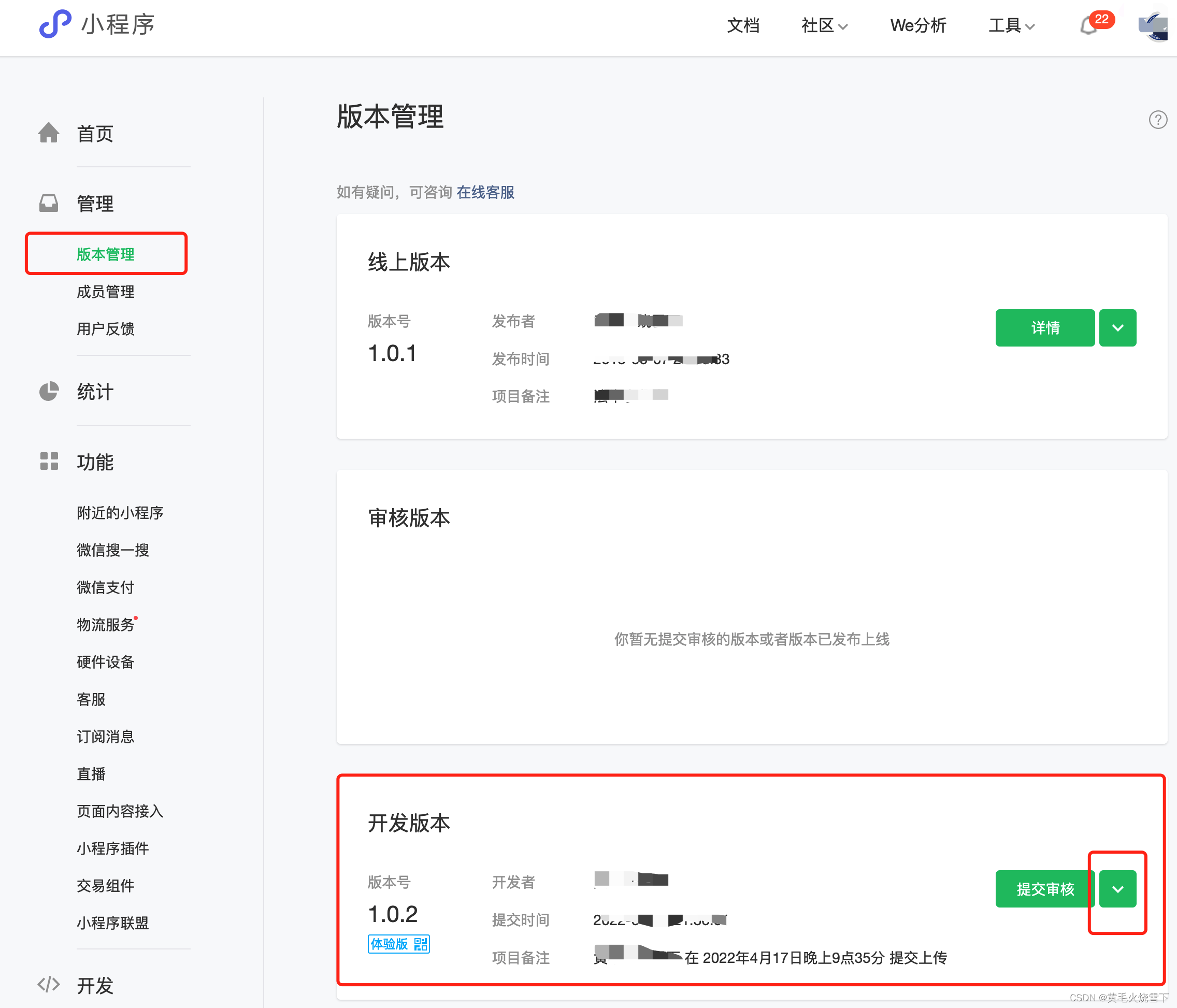Click the 功能 grid icon
Viewport: 1177px width, 1008px height.
(49, 462)
